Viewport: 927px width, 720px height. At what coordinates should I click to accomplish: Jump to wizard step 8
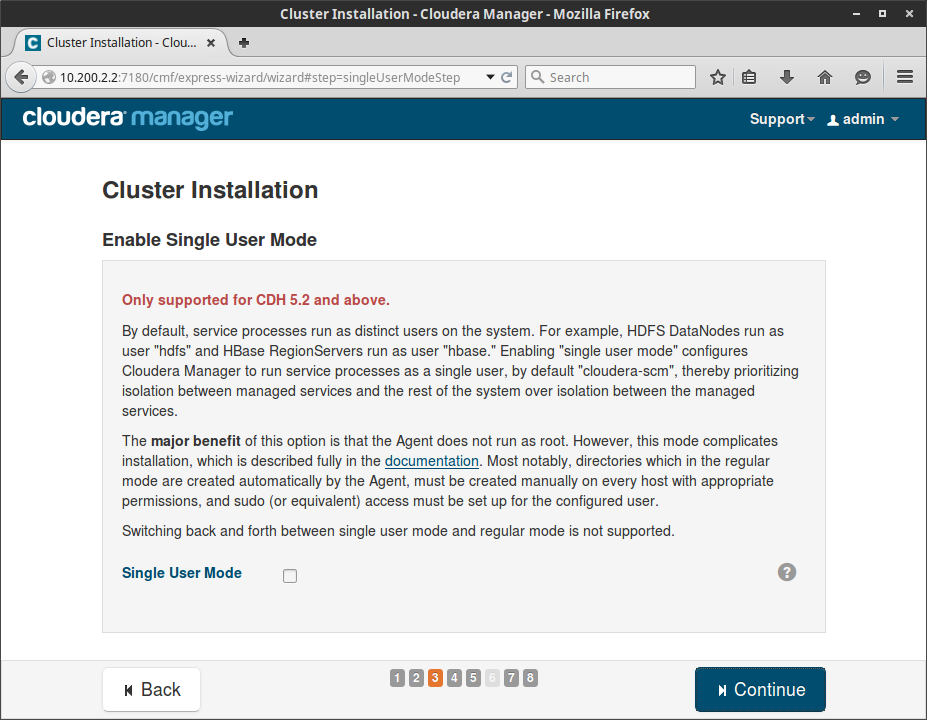tap(530, 678)
